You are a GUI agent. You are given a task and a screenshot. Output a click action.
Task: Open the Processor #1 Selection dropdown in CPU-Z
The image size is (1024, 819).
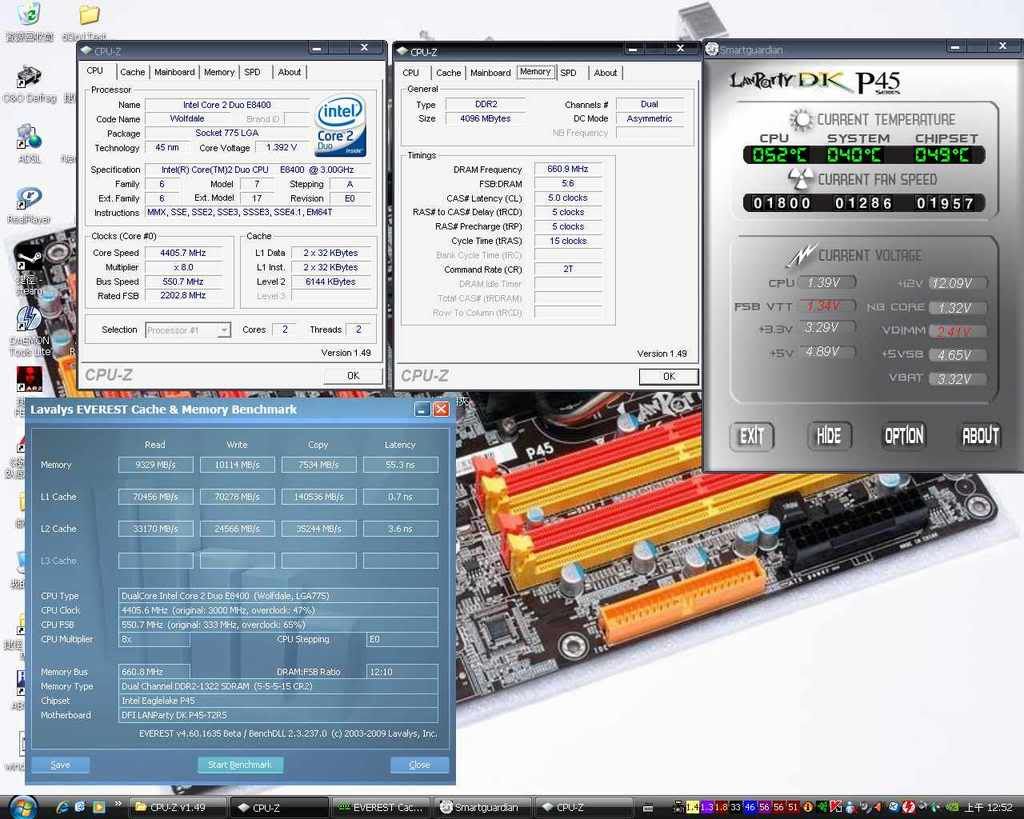[188, 330]
